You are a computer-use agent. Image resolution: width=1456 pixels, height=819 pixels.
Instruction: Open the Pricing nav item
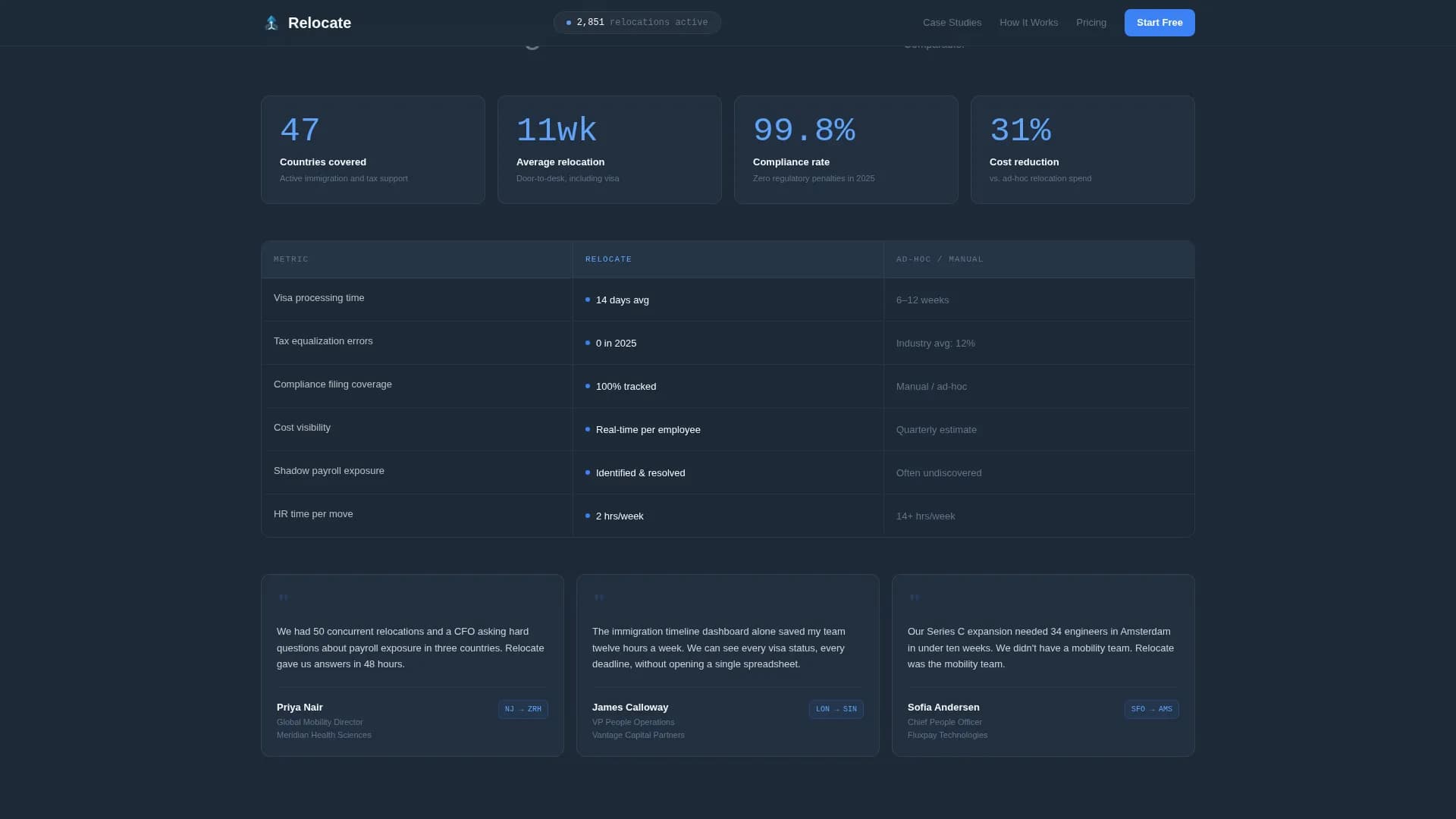1090,23
